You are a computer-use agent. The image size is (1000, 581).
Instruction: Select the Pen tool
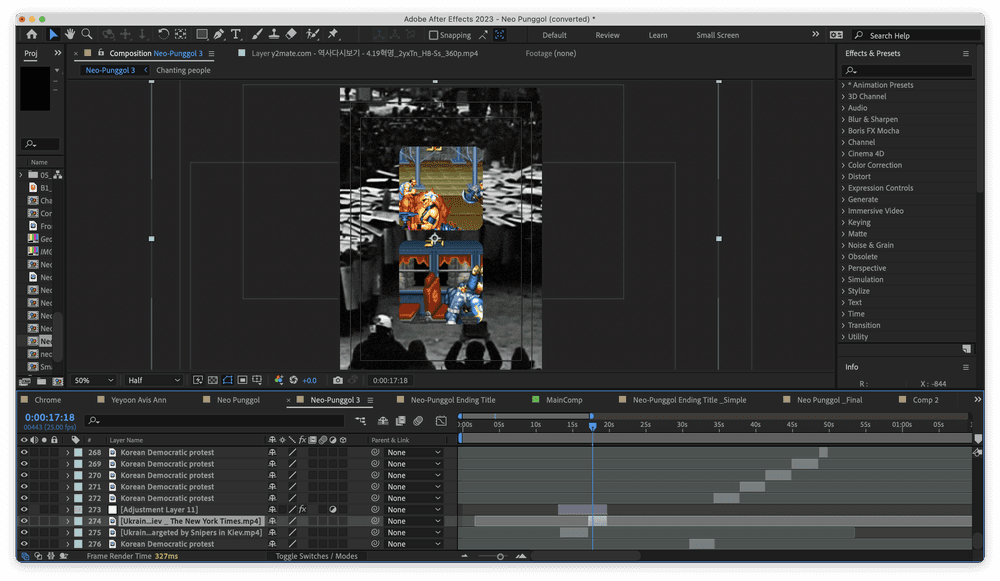click(x=219, y=34)
